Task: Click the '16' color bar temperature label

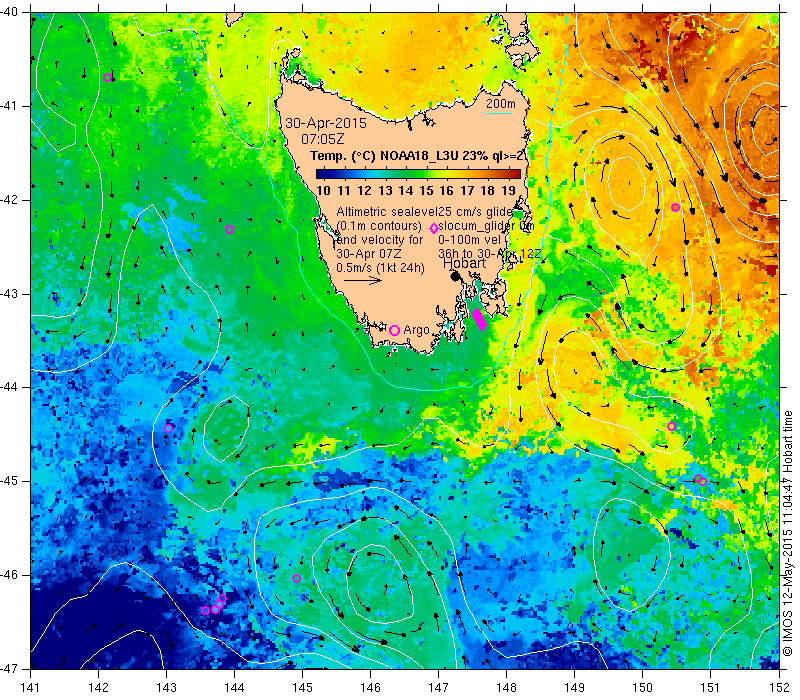Action: [x=446, y=190]
